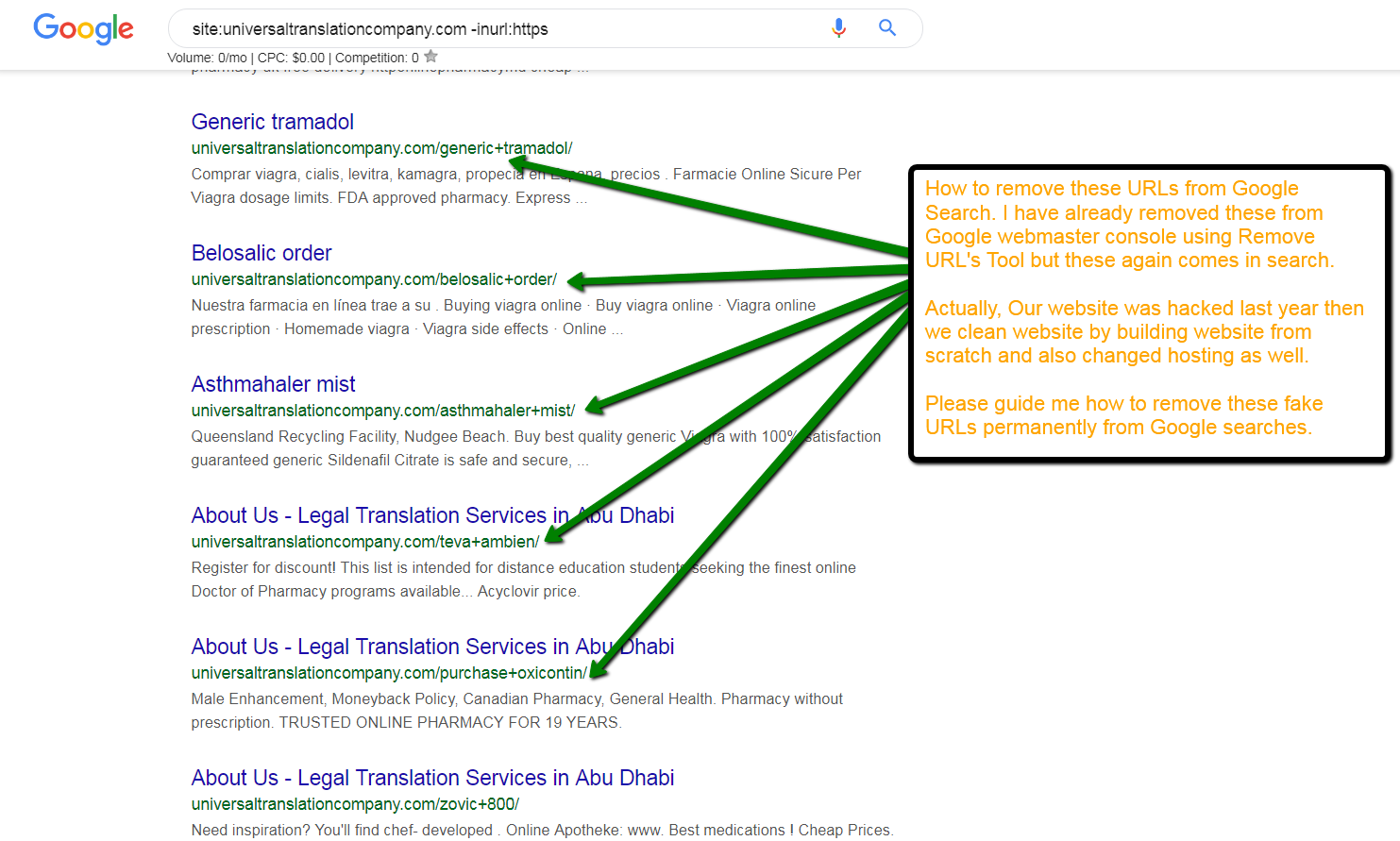Open the About Us result above teva+ambien URL
1400x841 pixels.
(432, 515)
